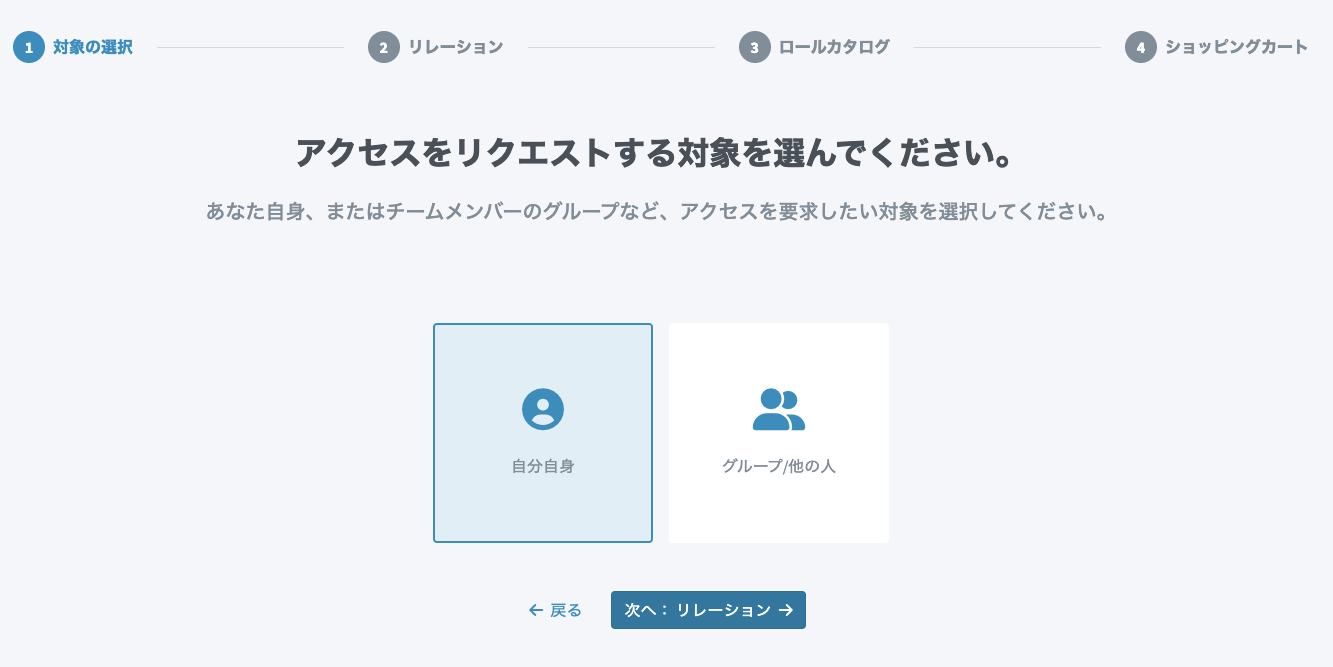Screen dimensions: 1333x667
Task: Click the step 2 circle icon
Action: (384, 47)
